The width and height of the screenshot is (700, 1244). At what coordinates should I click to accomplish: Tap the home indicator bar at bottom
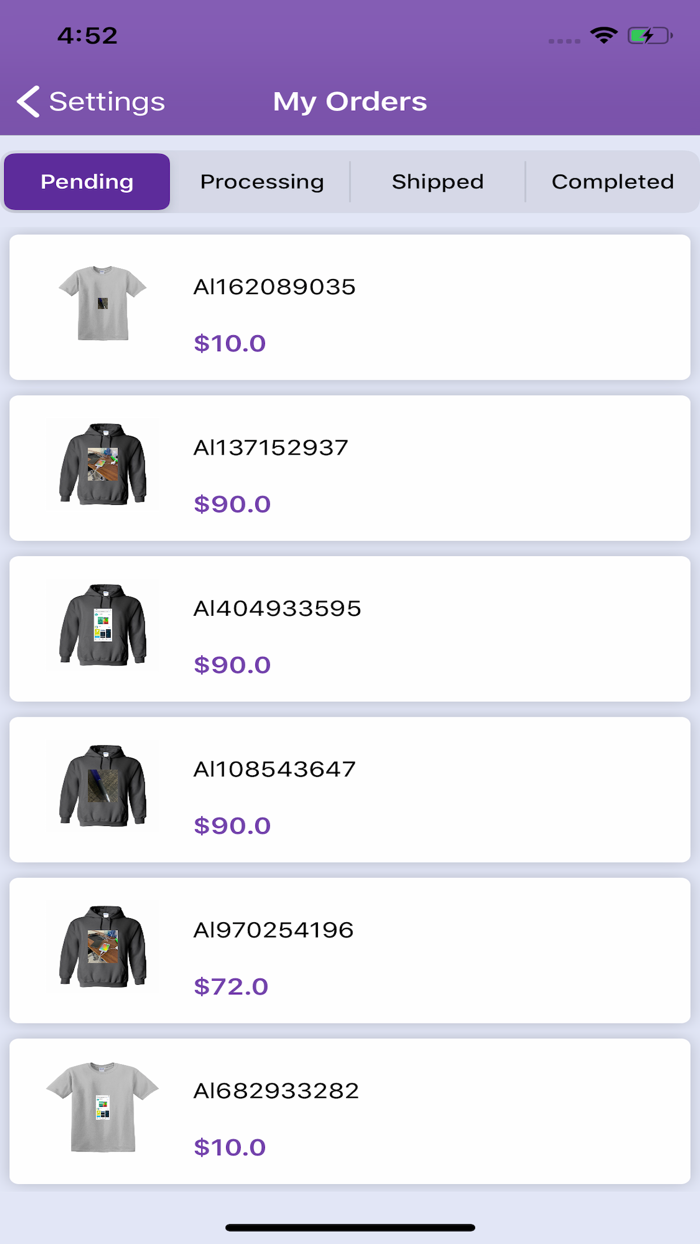tap(350, 1224)
